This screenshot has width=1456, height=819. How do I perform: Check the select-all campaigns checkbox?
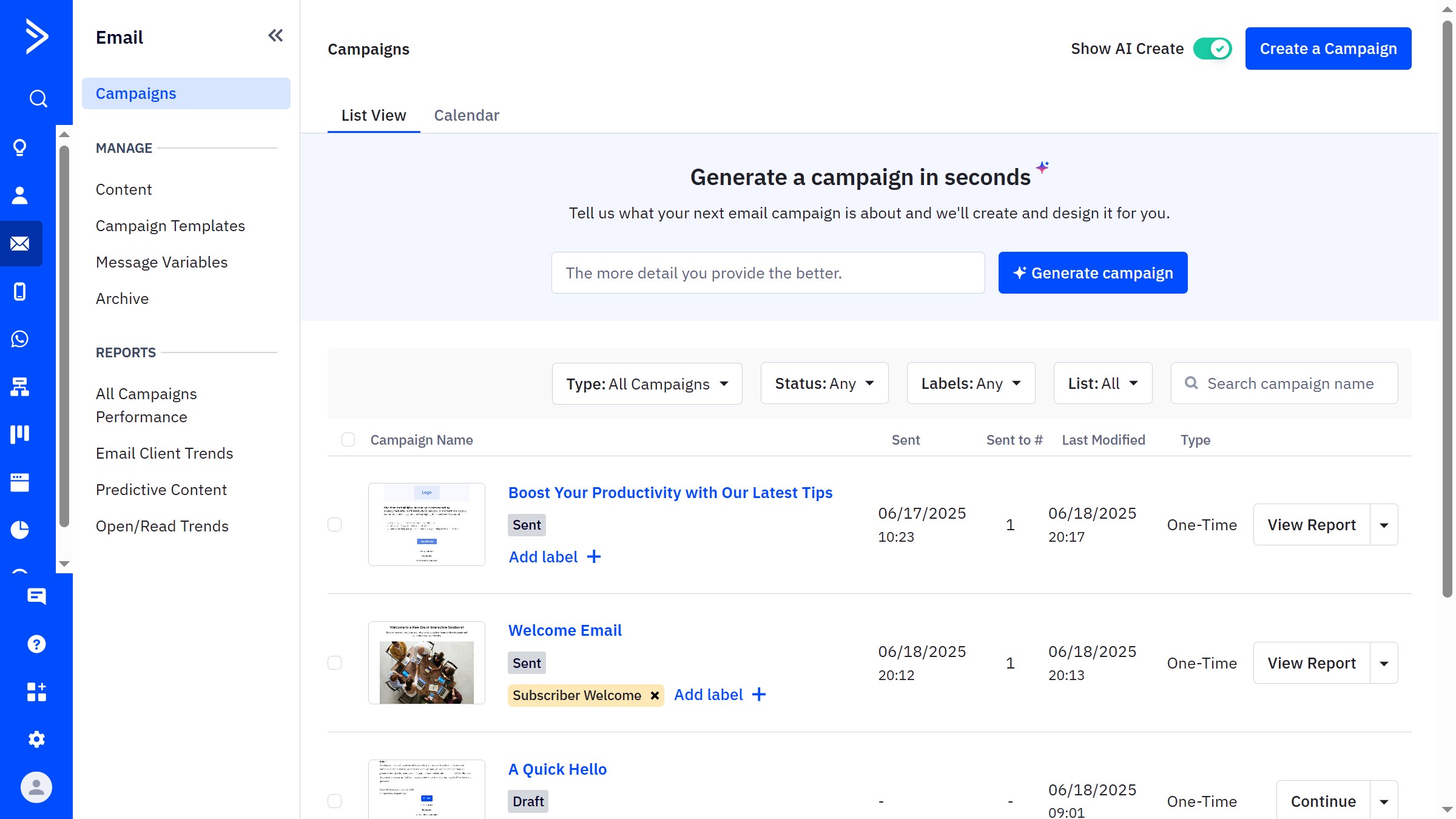click(348, 439)
